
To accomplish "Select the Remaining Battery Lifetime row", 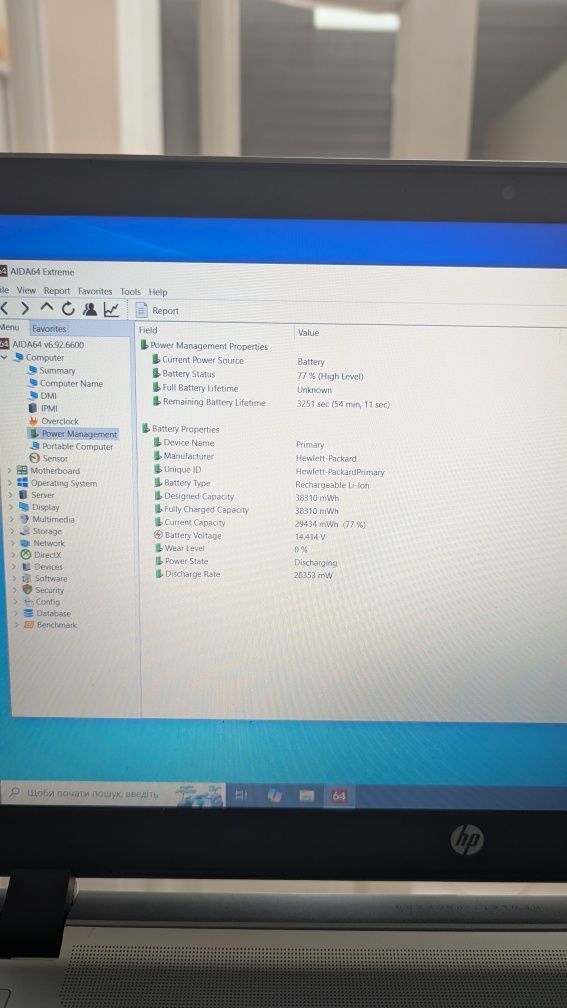I will point(270,403).
